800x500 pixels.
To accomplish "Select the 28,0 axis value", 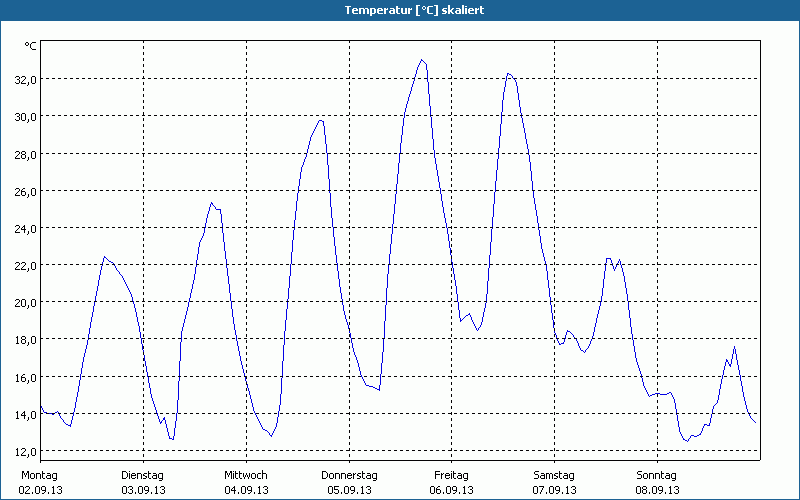I will (26, 154).
